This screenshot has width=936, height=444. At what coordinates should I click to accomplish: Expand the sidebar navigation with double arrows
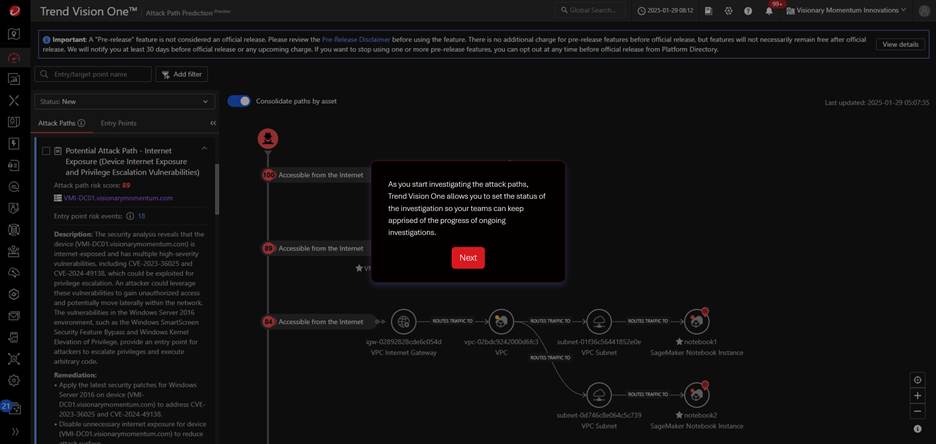[14, 431]
